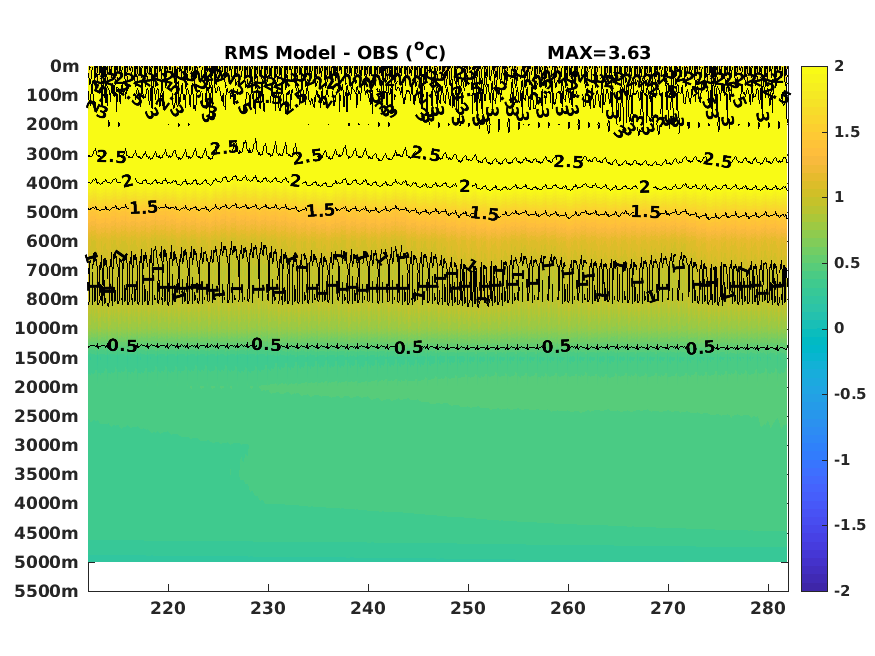
Task: Click the x-axis label '260'
Action: point(568,608)
